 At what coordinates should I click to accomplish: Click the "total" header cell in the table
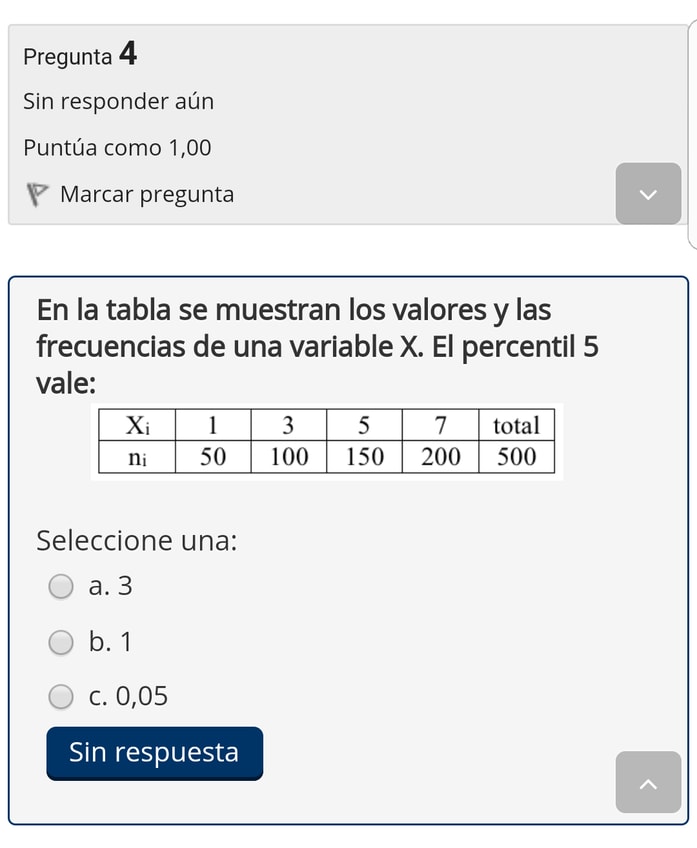516,425
